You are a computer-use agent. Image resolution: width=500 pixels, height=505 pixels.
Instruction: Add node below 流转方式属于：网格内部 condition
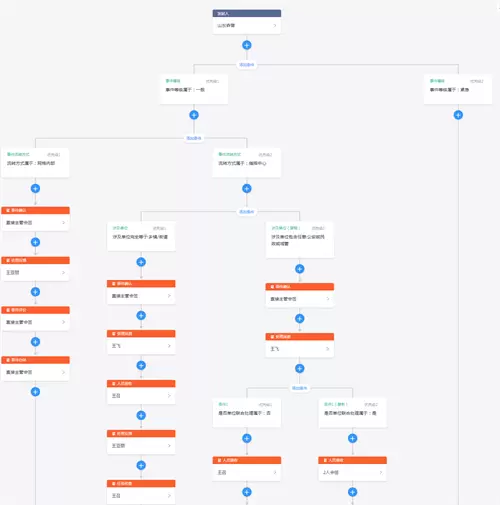coord(35,188)
